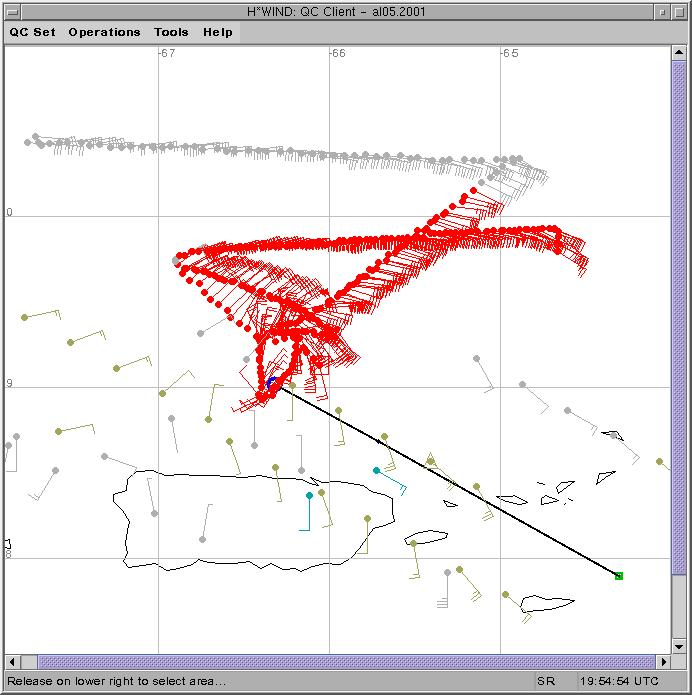Minimize the H*WIND QC Client window
692x695 pixels.
662,11
